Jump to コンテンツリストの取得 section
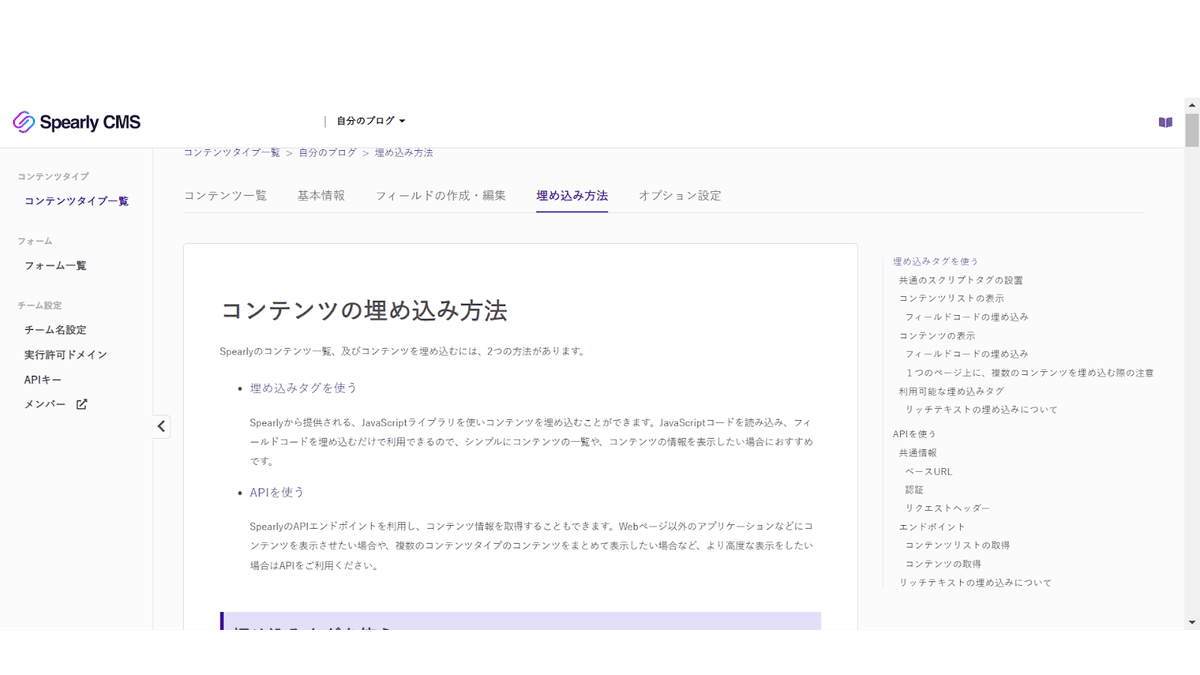This screenshot has width=1200, height=675. [958, 545]
